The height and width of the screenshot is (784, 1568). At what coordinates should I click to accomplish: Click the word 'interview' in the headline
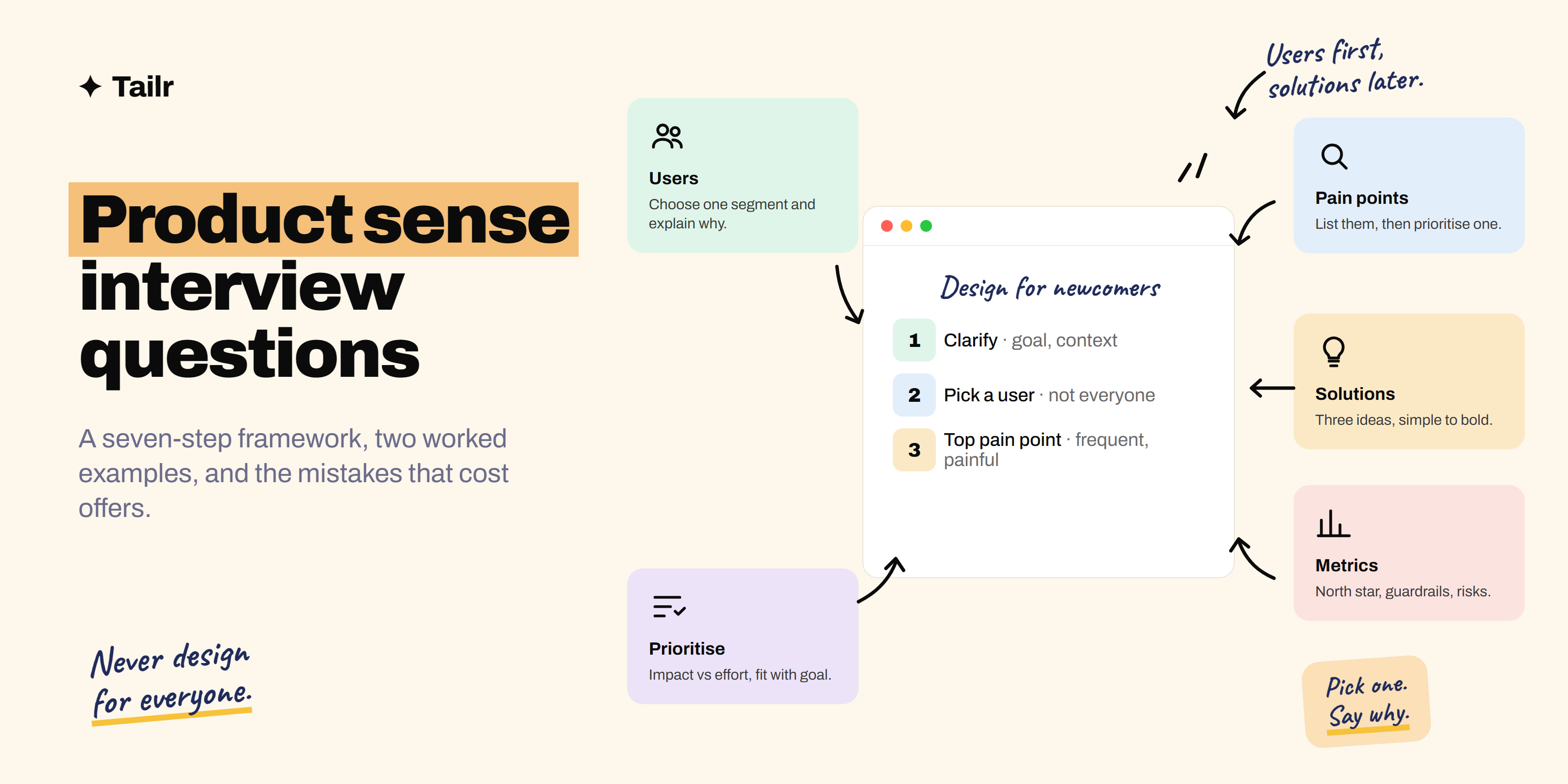[x=242, y=286]
